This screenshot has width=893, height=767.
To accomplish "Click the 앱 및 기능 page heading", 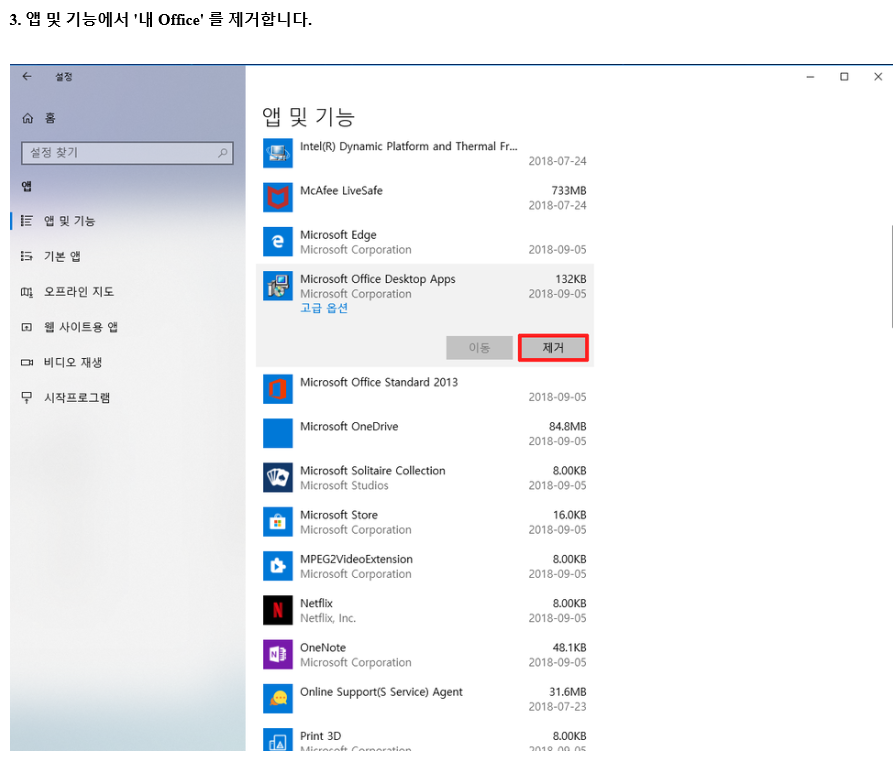I will [309, 117].
